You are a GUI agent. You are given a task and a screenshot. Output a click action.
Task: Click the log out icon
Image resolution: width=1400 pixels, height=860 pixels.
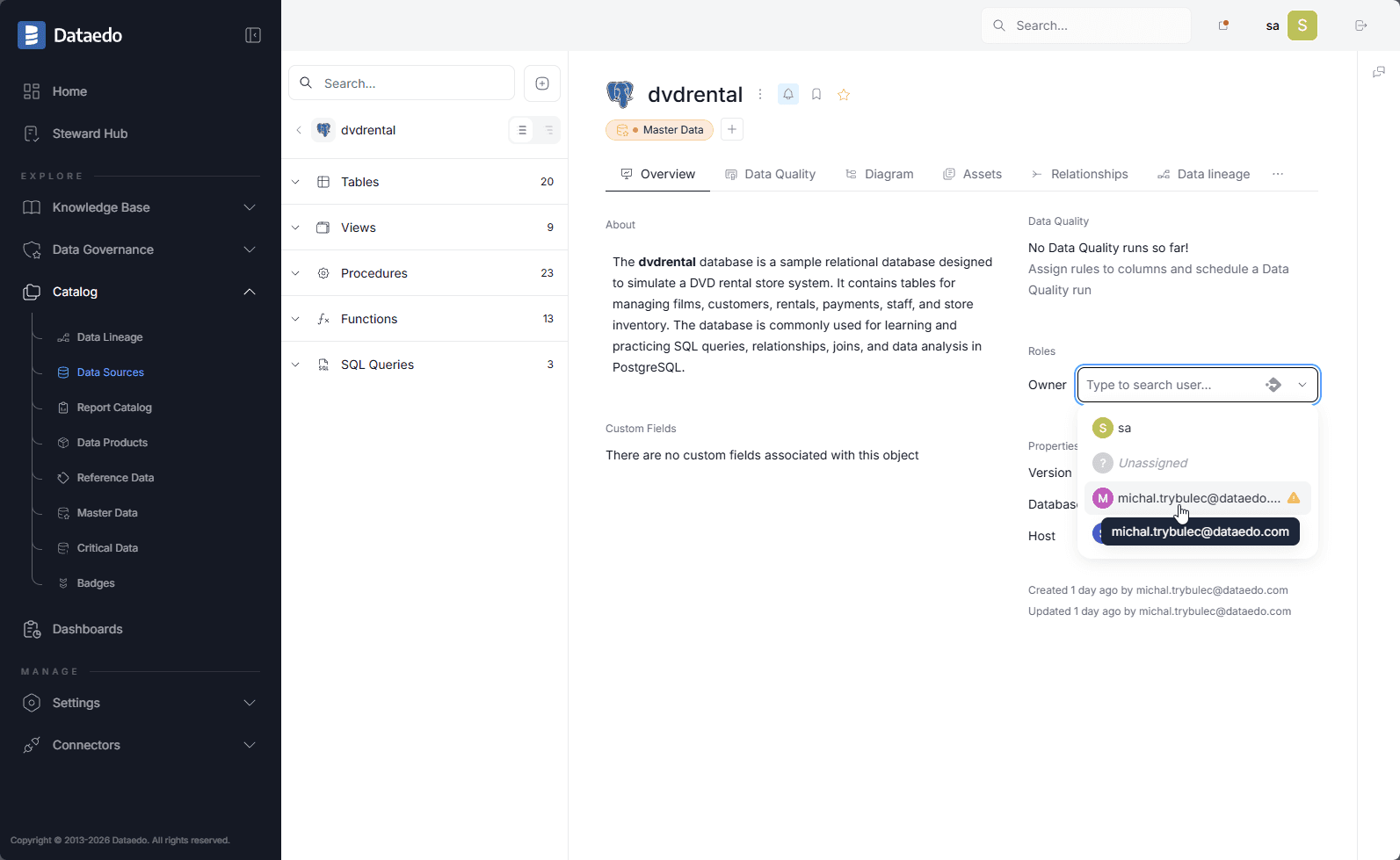click(x=1361, y=25)
